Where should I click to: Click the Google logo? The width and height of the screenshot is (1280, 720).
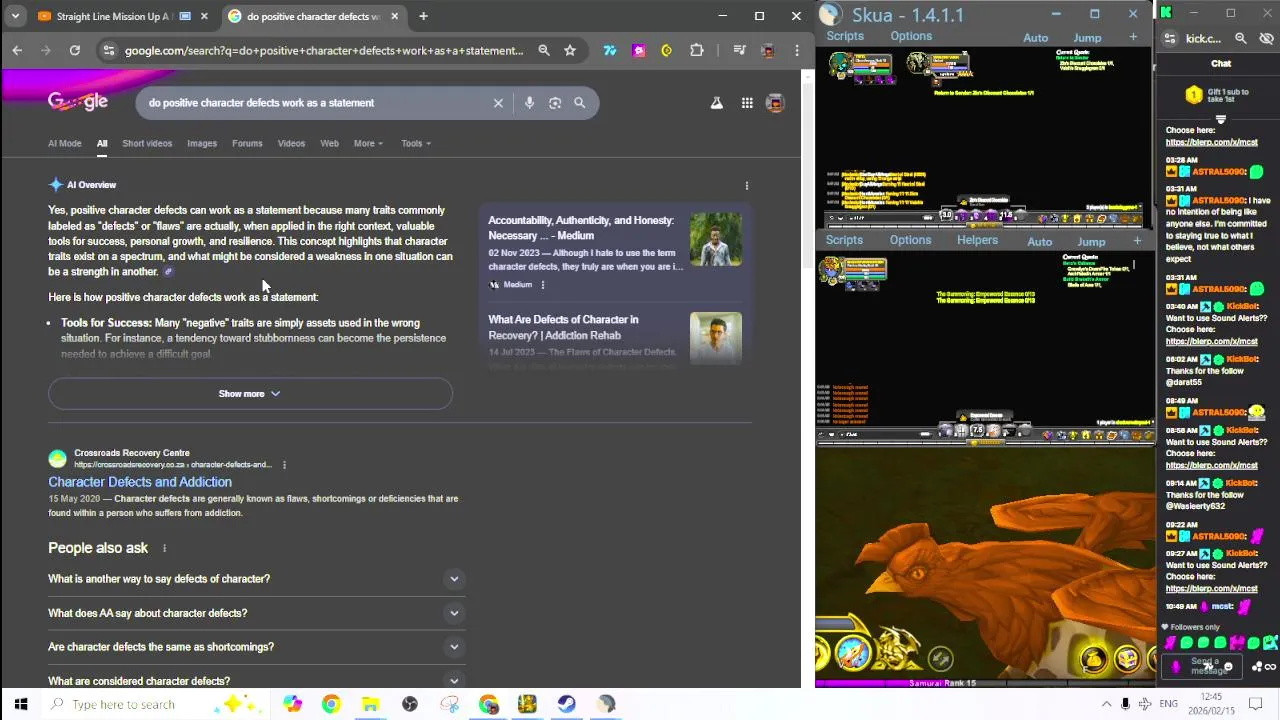pyautogui.click(x=77, y=102)
